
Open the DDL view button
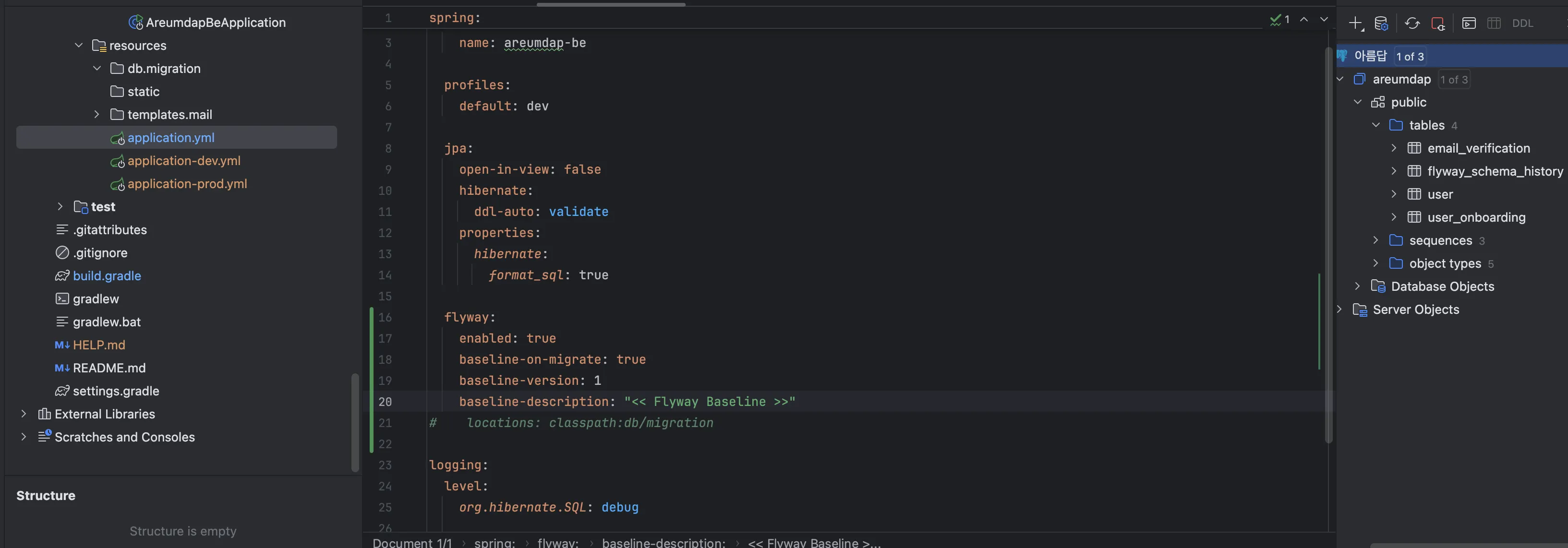[x=1522, y=23]
